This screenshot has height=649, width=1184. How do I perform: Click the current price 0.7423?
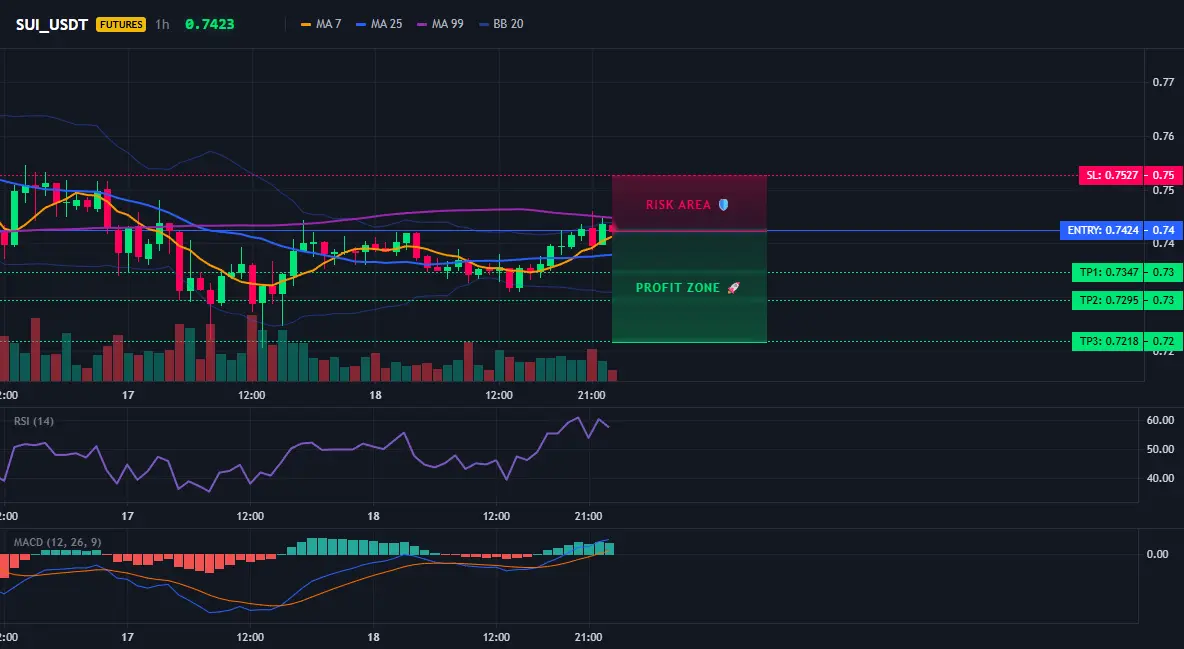click(209, 24)
